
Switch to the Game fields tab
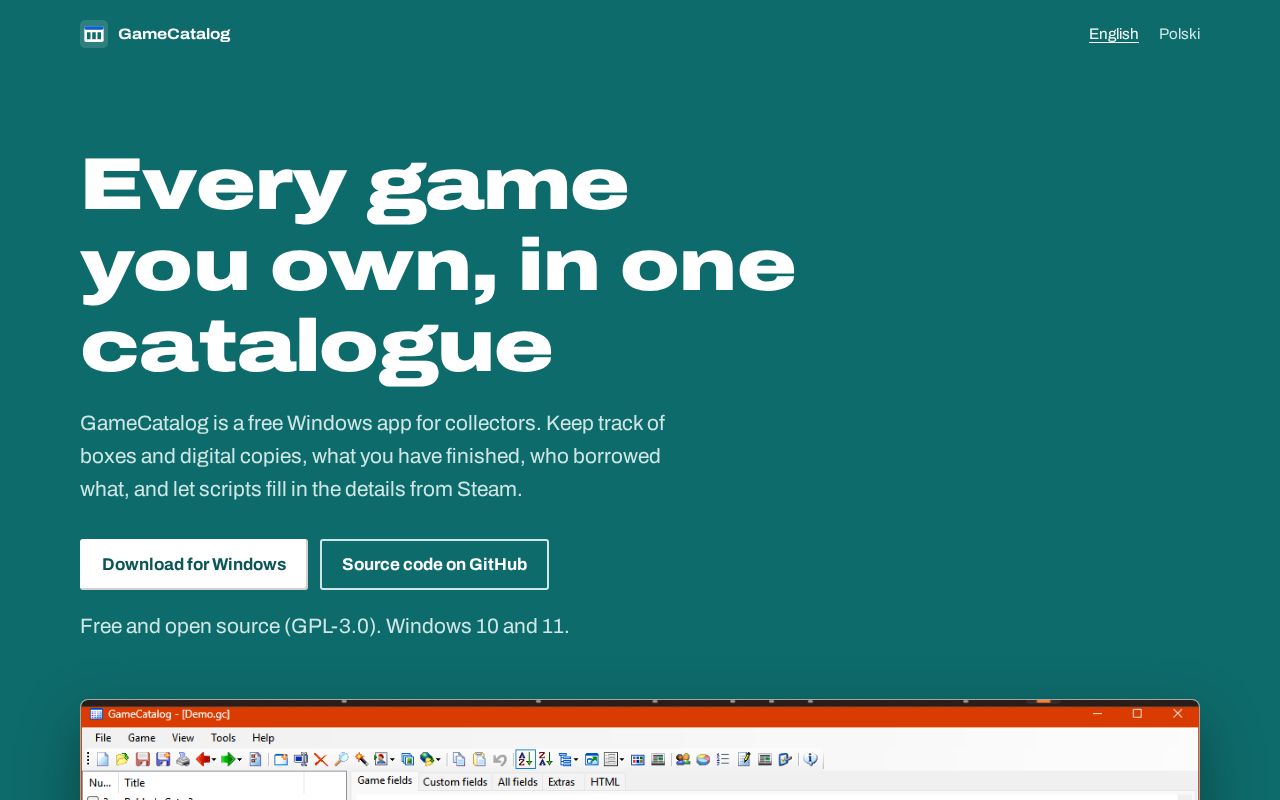pyautogui.click(x=385, y=781)
